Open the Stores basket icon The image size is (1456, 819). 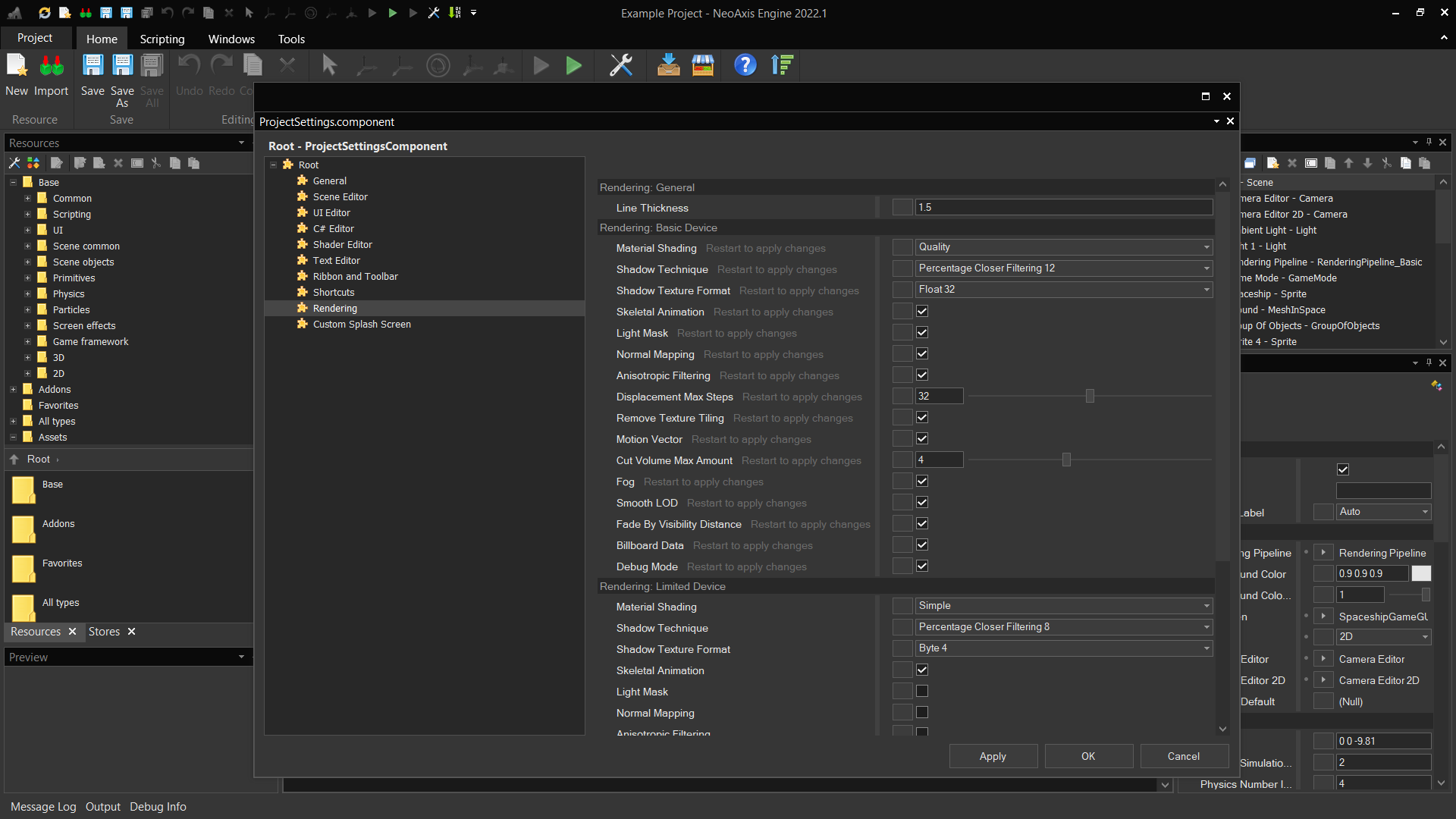703,66
